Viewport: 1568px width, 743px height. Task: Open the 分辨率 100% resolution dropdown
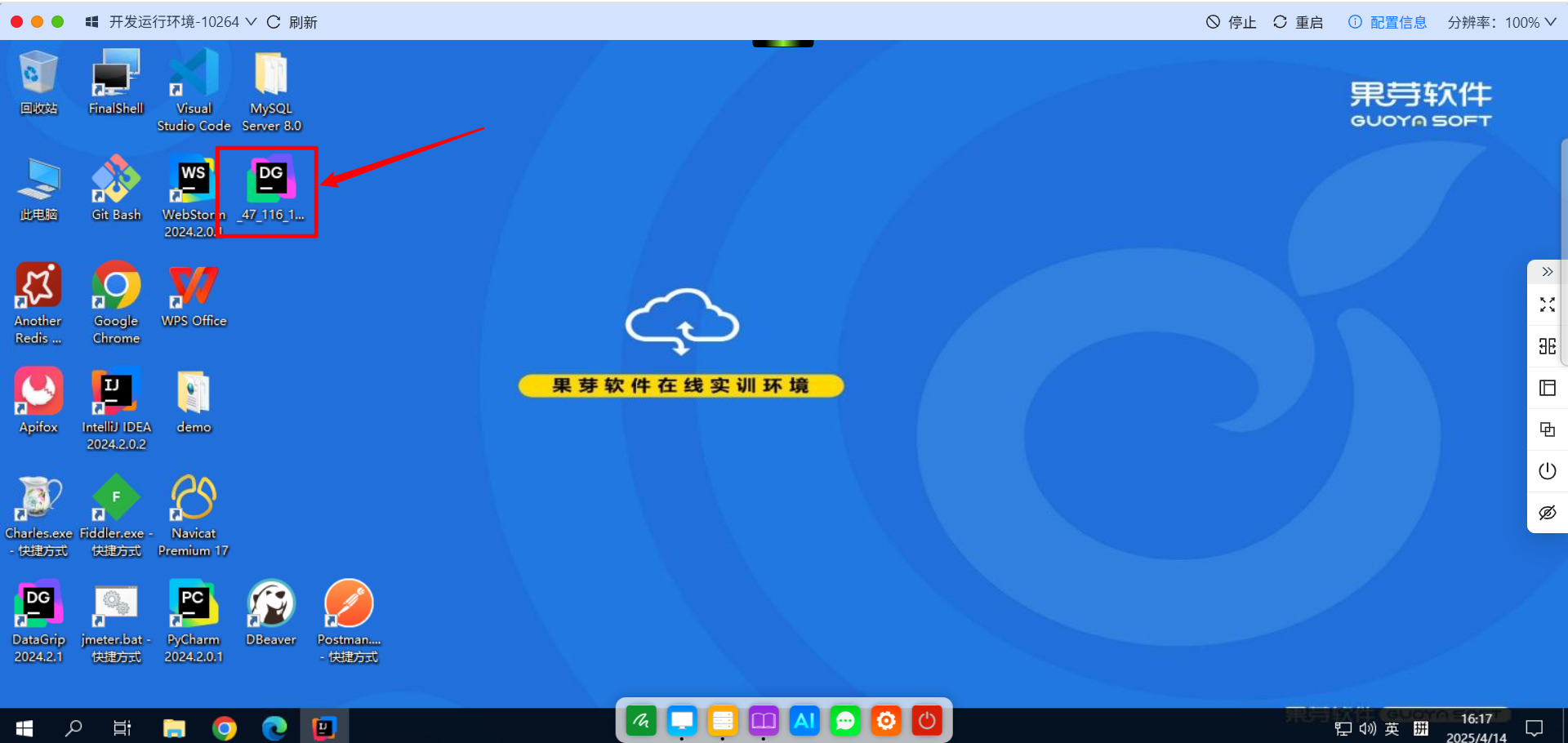[1502, 22]
